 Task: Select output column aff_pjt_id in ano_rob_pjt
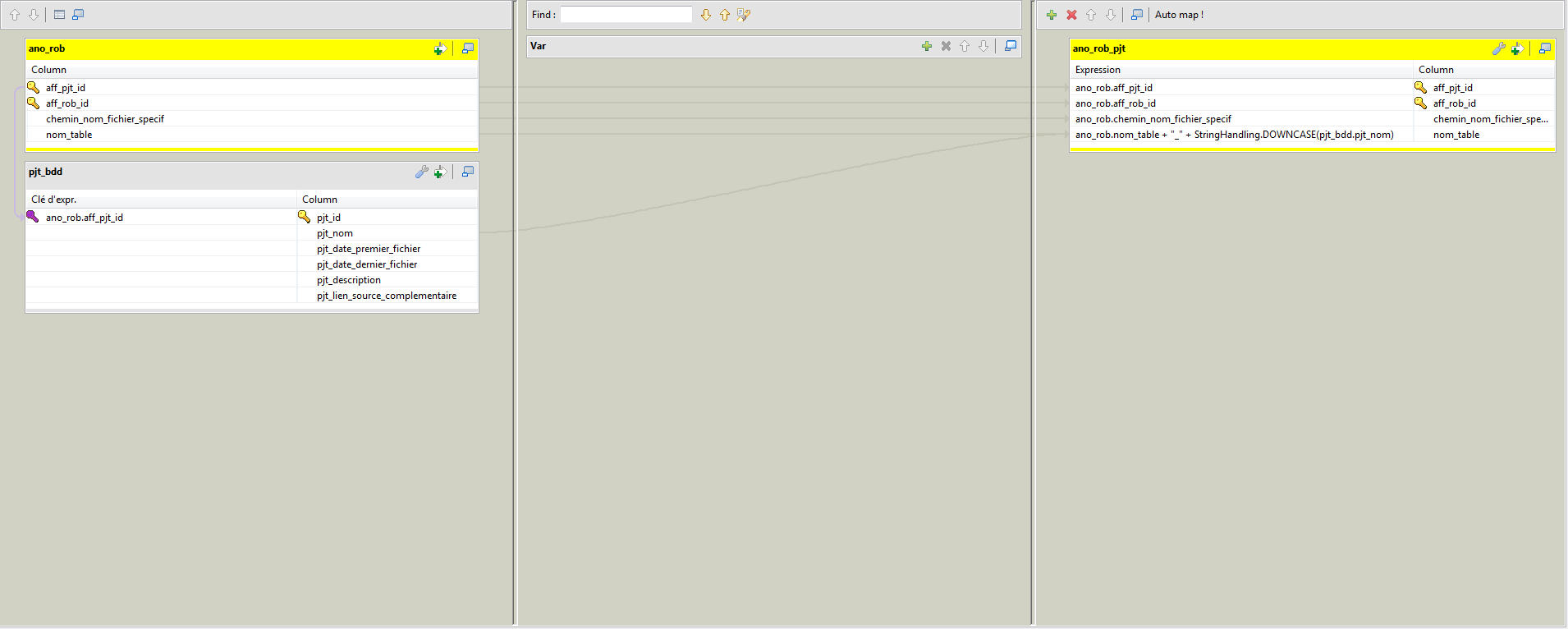pos(1484,88)
